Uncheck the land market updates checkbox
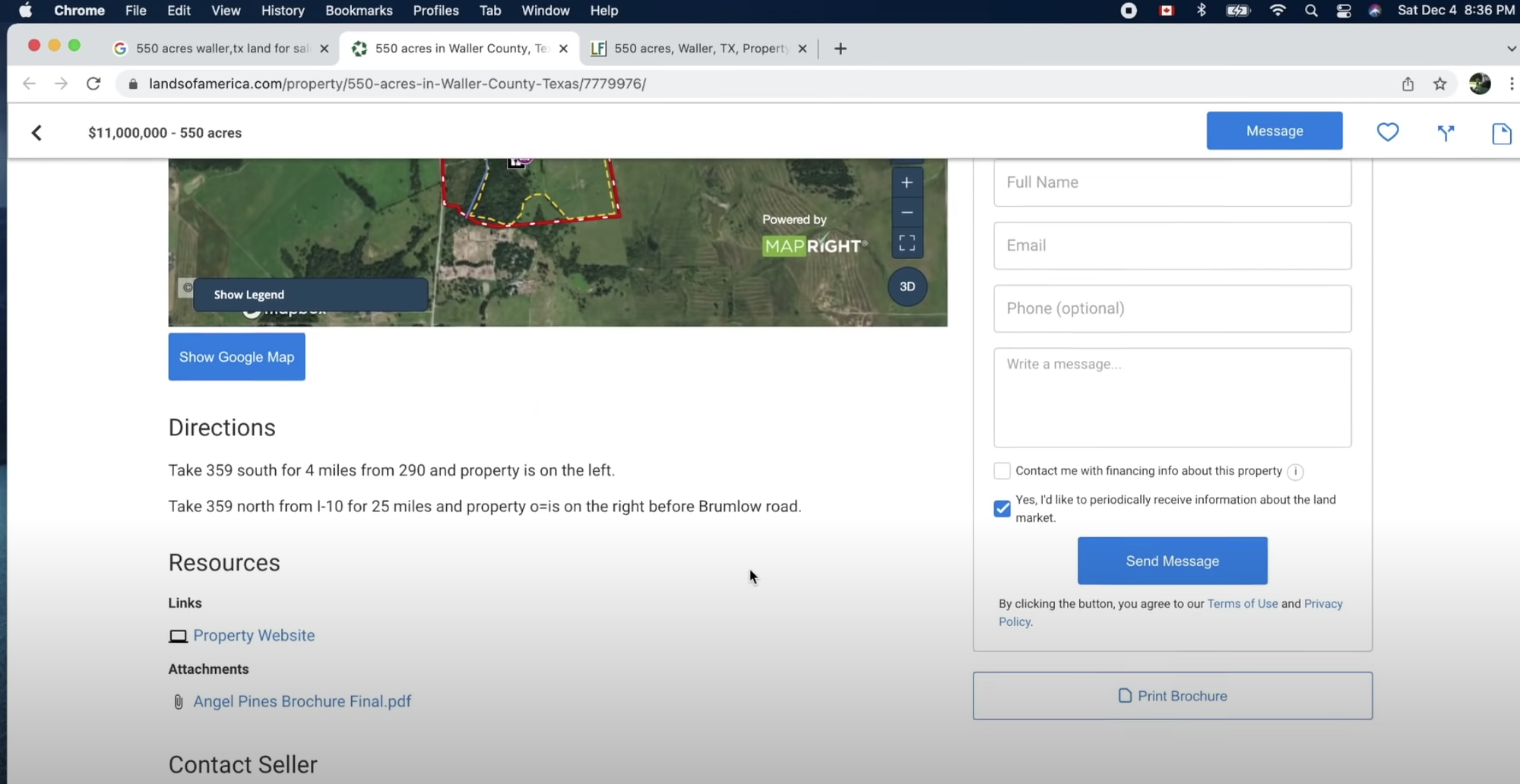The image size is (1520, 784). 1002,508
